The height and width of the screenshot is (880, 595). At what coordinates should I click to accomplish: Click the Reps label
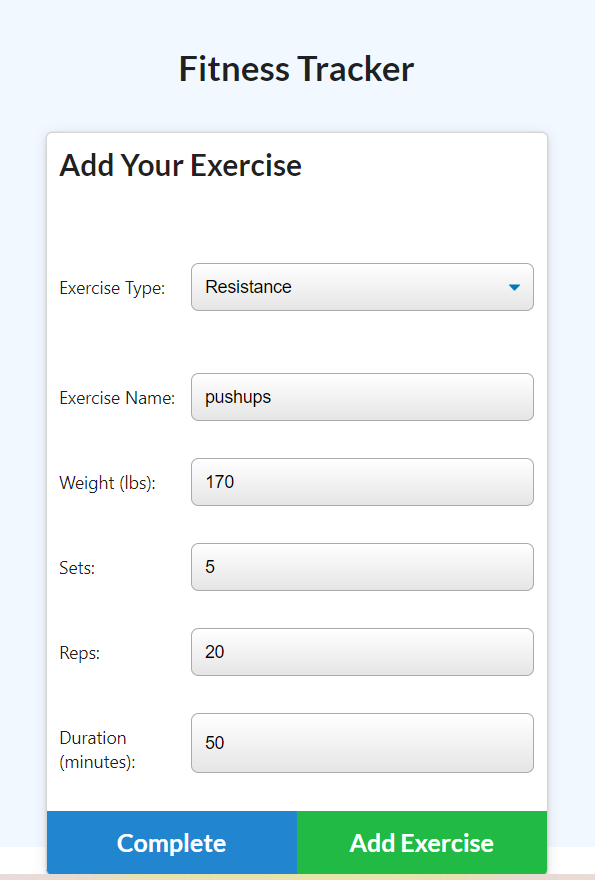coord(78,652)
